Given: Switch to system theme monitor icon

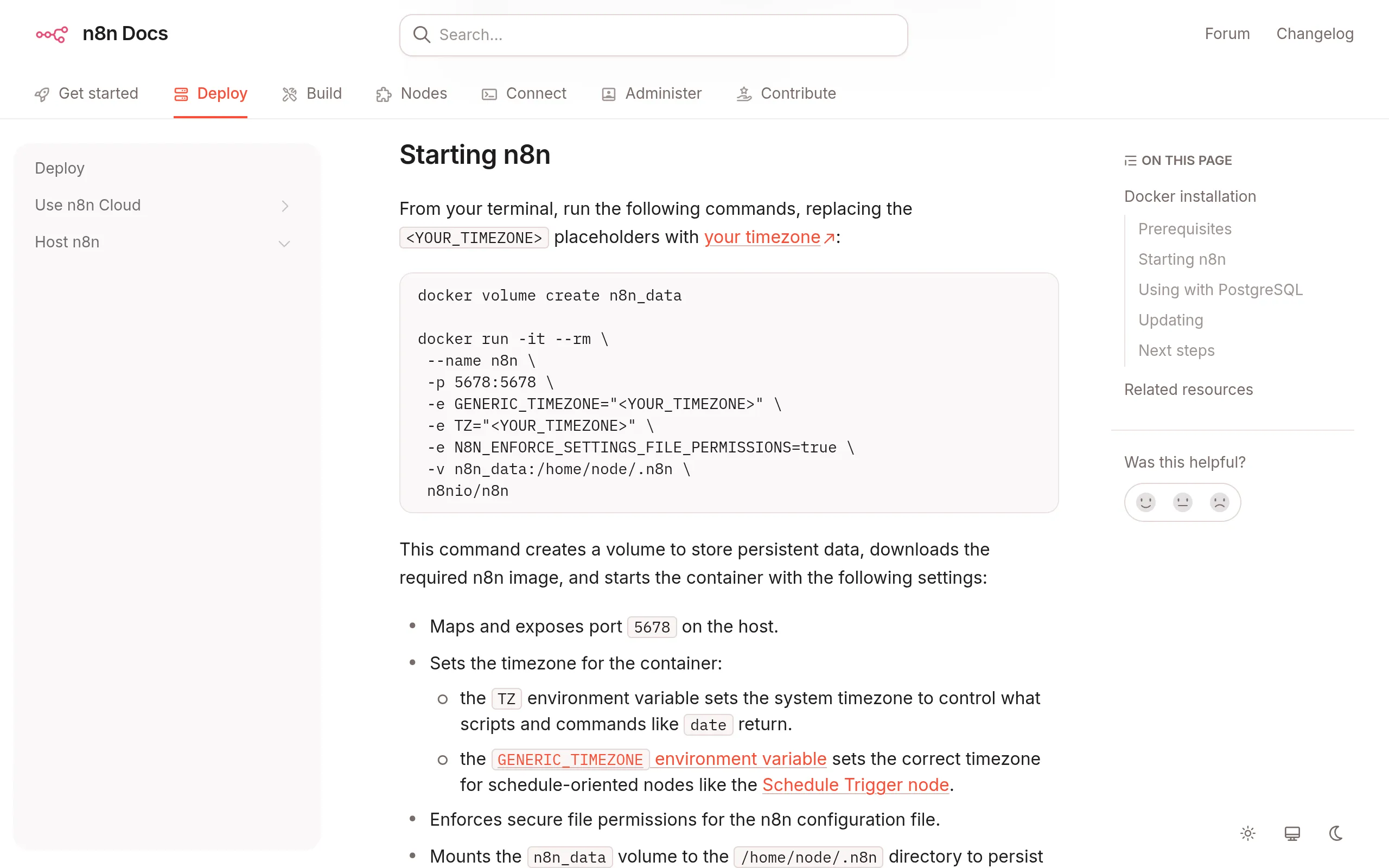Looking at the screenshot, I should [1292, 833].
